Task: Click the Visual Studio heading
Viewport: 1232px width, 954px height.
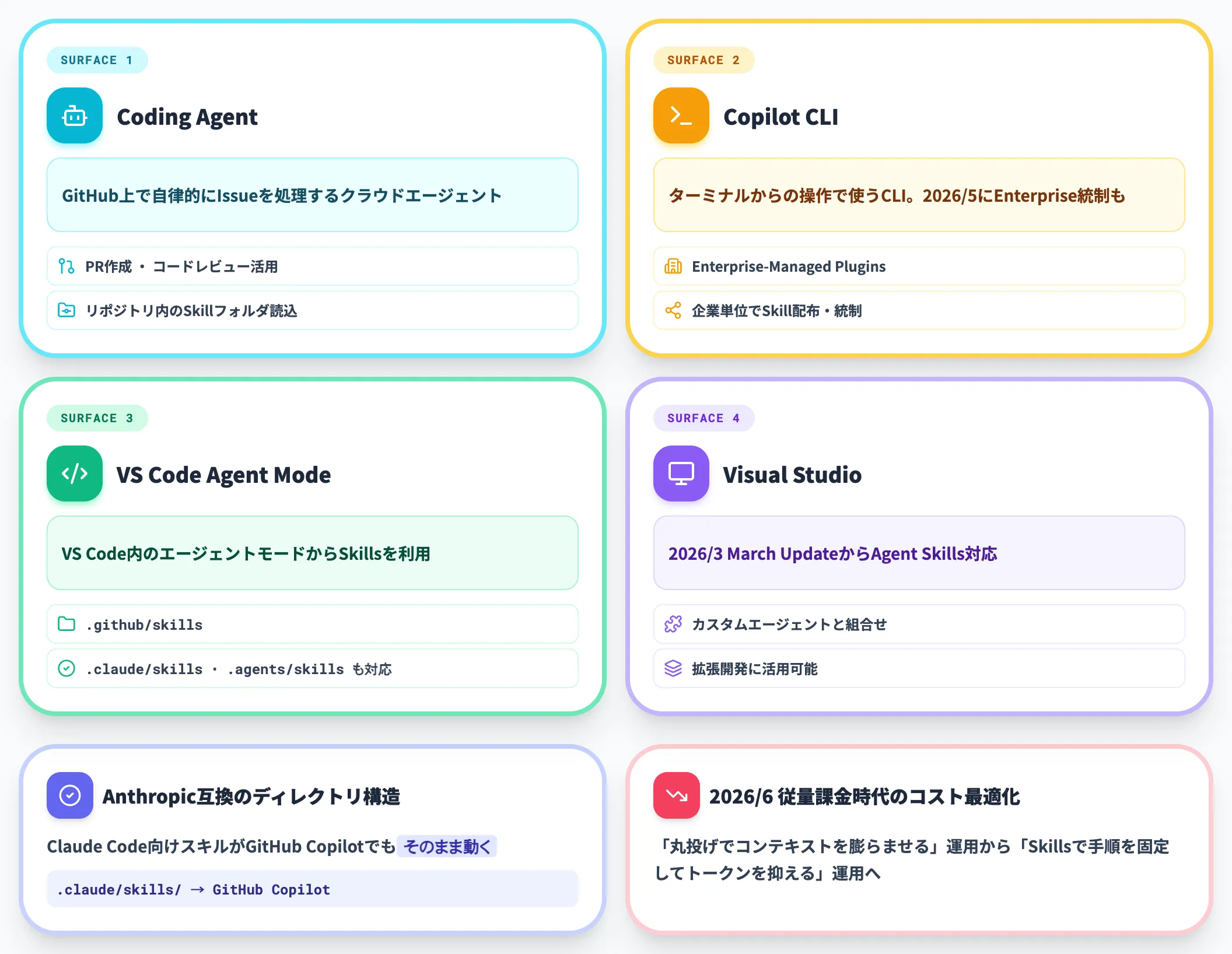Action: pos(792,475)
